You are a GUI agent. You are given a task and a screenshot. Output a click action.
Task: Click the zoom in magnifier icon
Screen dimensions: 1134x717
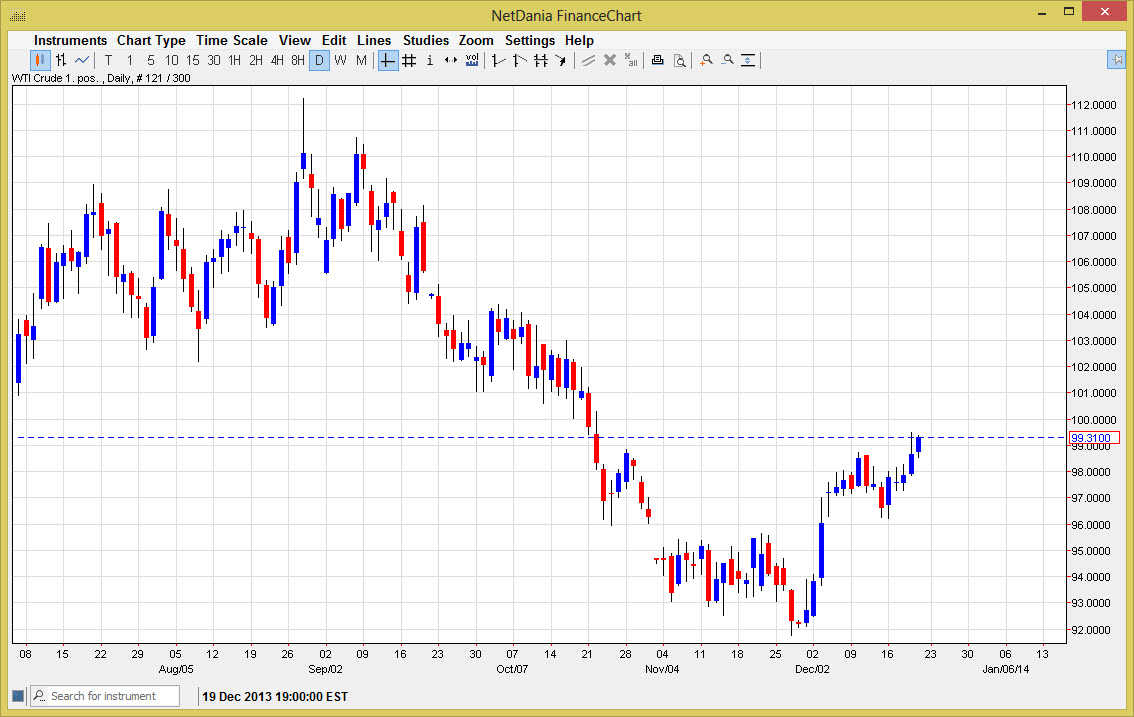tap(706, 60)
